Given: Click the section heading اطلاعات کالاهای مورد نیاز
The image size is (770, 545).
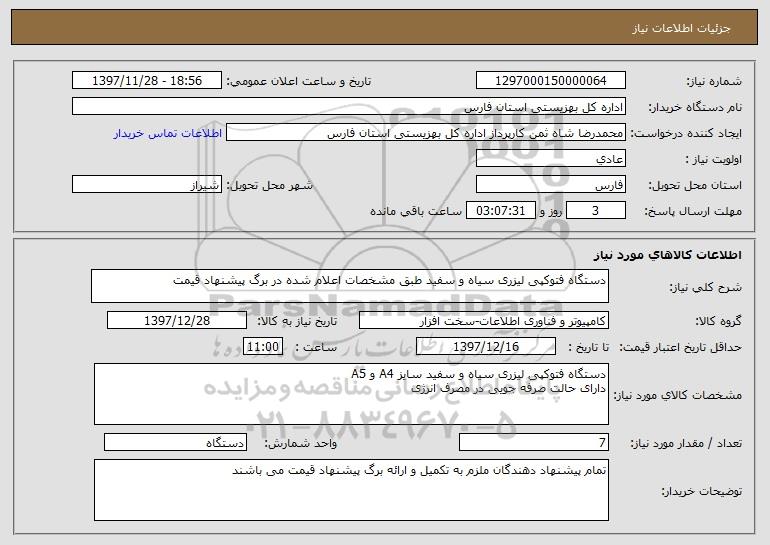Looking at the screenshot, I should tap(667, 255).
